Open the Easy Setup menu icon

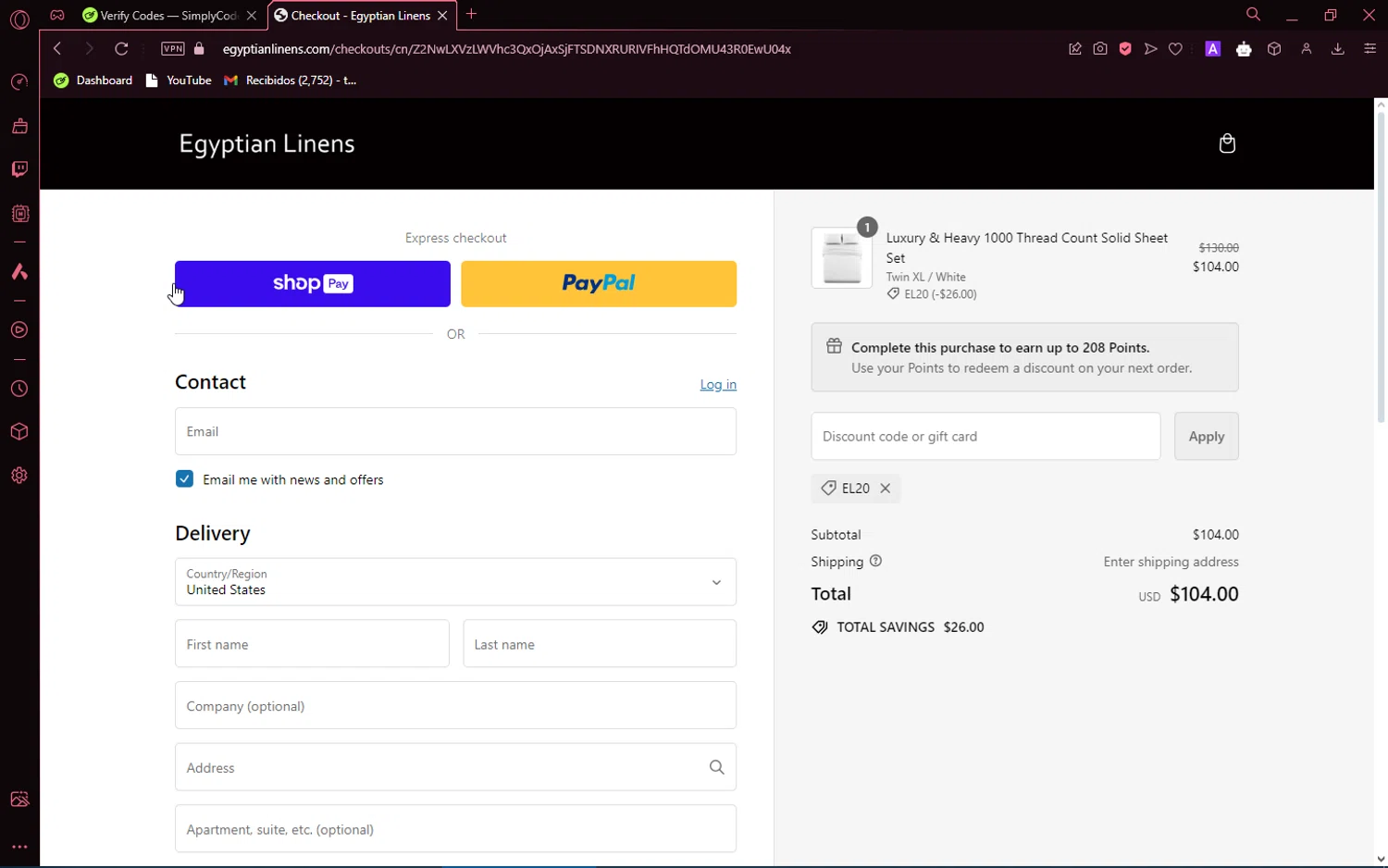click(x=1370, y=49)
